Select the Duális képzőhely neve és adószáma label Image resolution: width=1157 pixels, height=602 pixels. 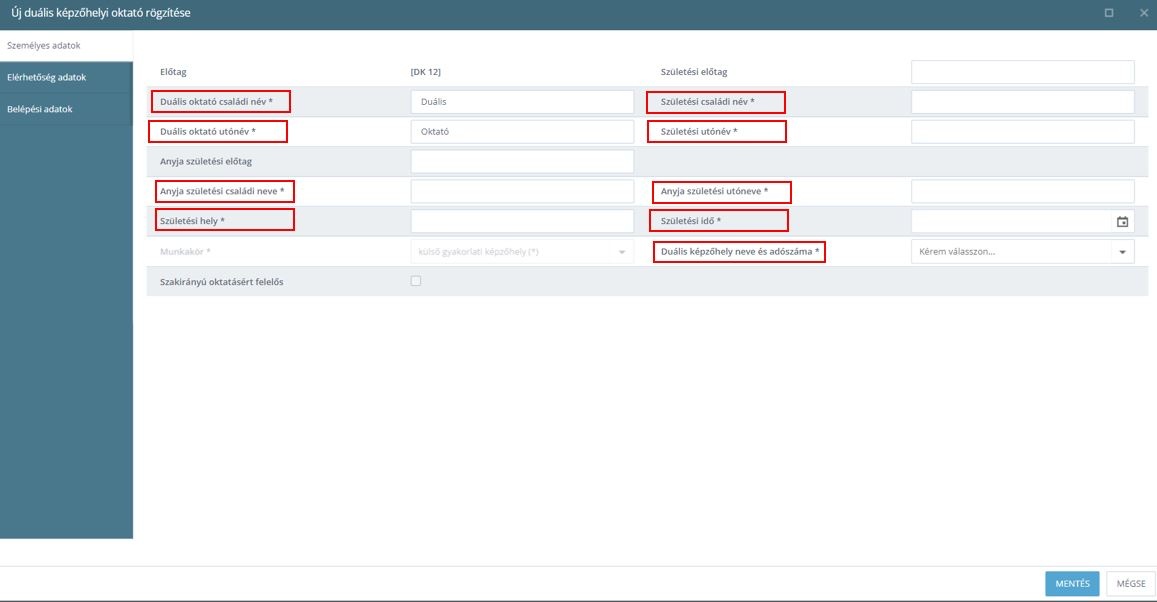click(739, 252)
